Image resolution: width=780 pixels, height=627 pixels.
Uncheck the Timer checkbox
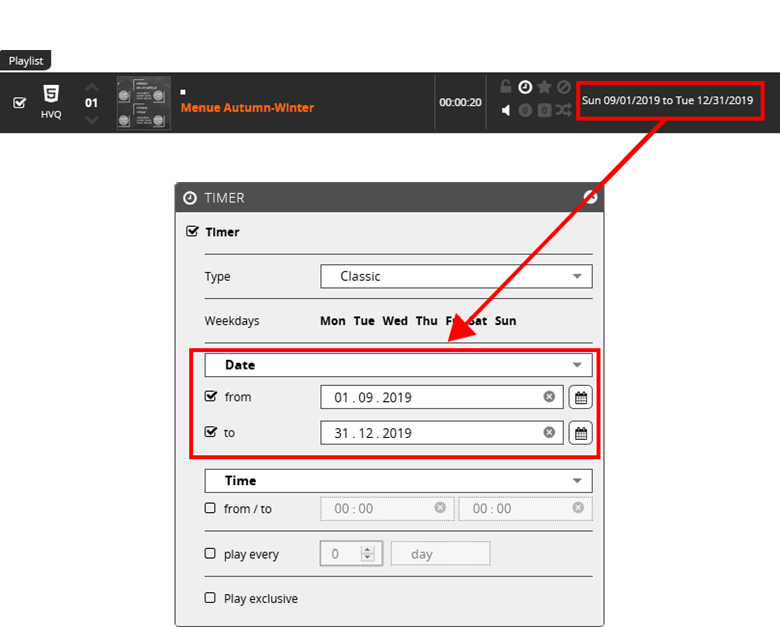pyautogui.click(x=193, y=232)
